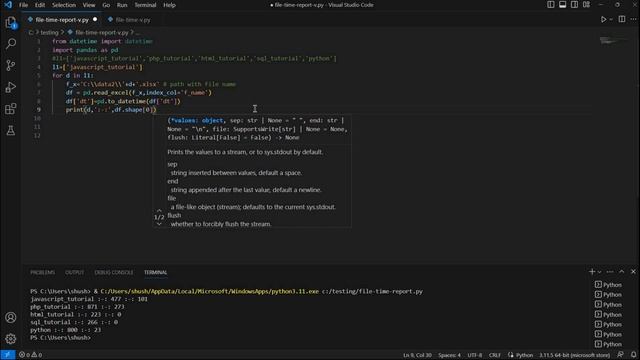Open the notifications bell icon
The width and height of the screenshot is (640, 360).
[x=633, y=355]
